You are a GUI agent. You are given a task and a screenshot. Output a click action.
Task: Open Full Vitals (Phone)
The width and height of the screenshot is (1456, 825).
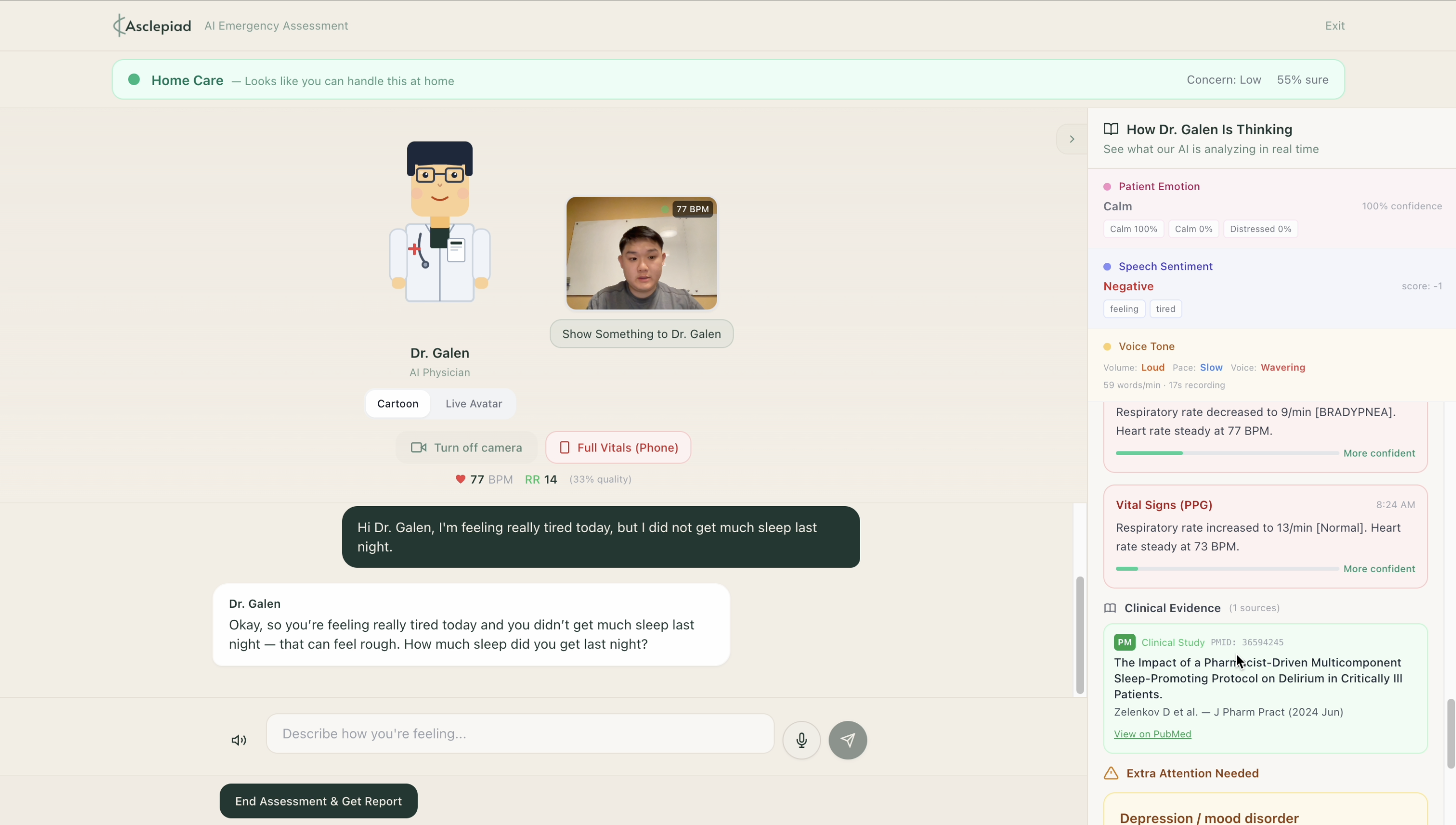[618, 448]
